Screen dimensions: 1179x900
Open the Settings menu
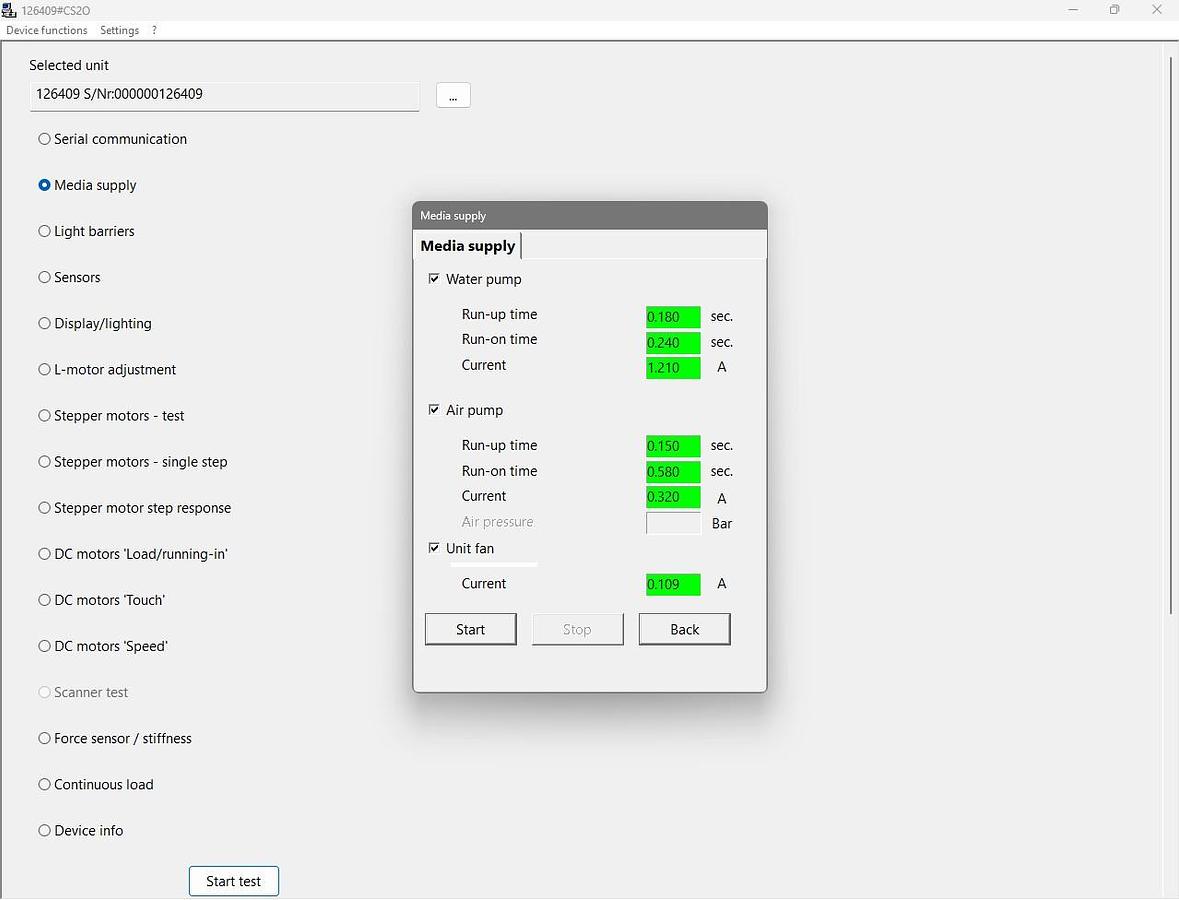119,30
